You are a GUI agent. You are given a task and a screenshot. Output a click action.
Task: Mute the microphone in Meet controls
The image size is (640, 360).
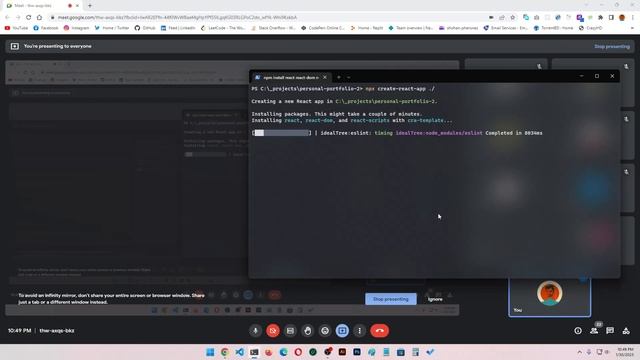click(x=256, y=331)
